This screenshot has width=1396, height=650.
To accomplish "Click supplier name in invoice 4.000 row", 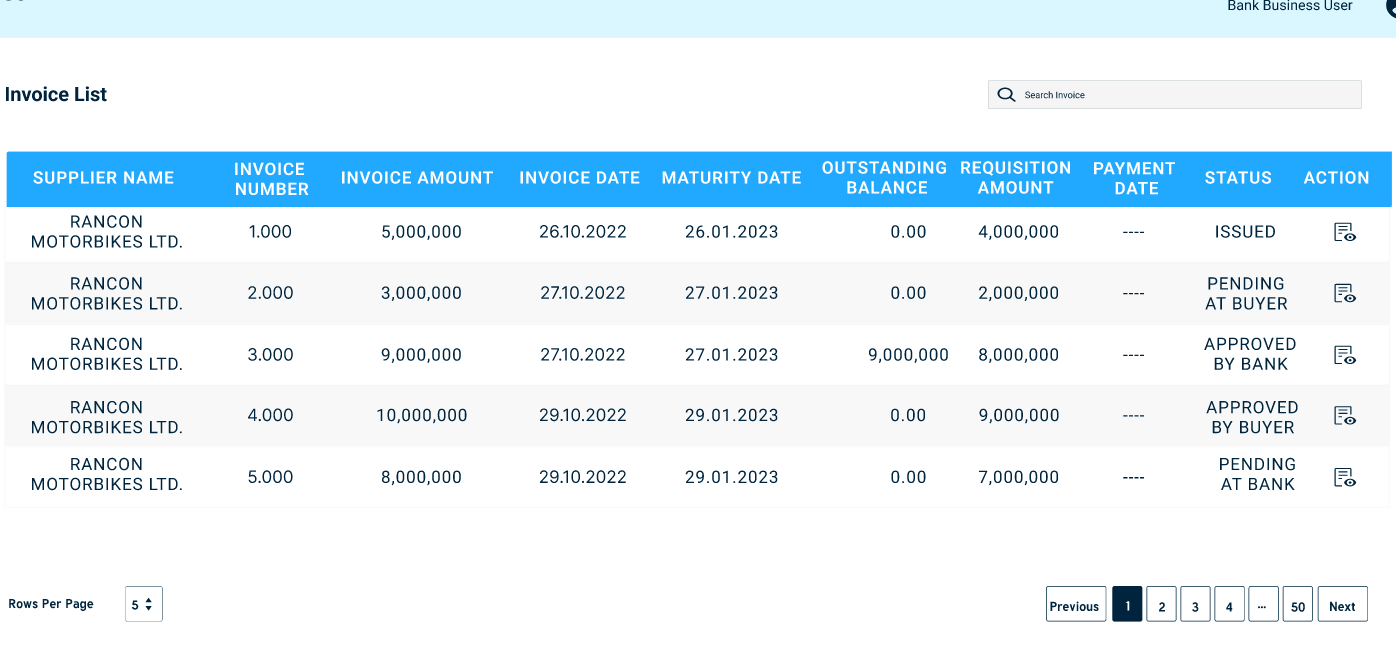I will click(x=107, y=417).
